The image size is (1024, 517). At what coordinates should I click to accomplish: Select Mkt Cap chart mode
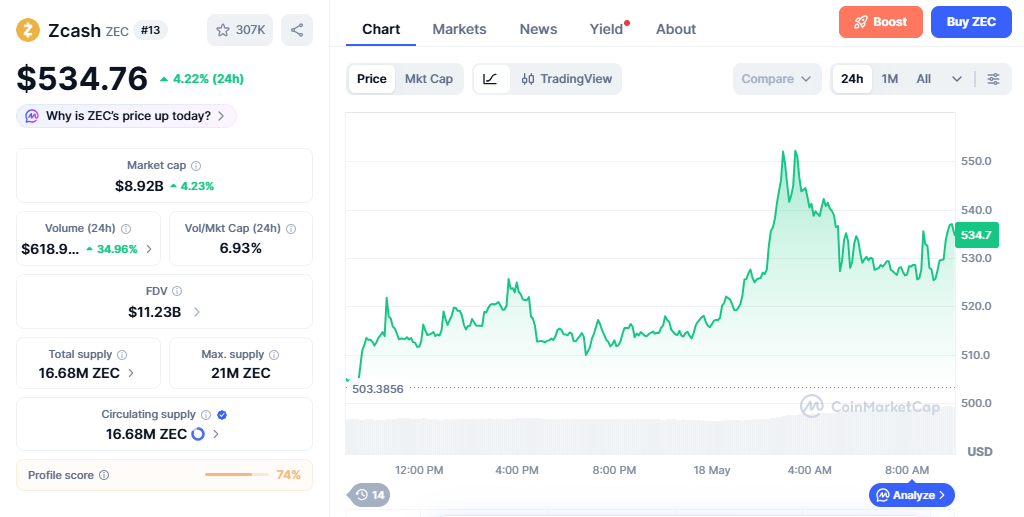click(x=428, y=79)
